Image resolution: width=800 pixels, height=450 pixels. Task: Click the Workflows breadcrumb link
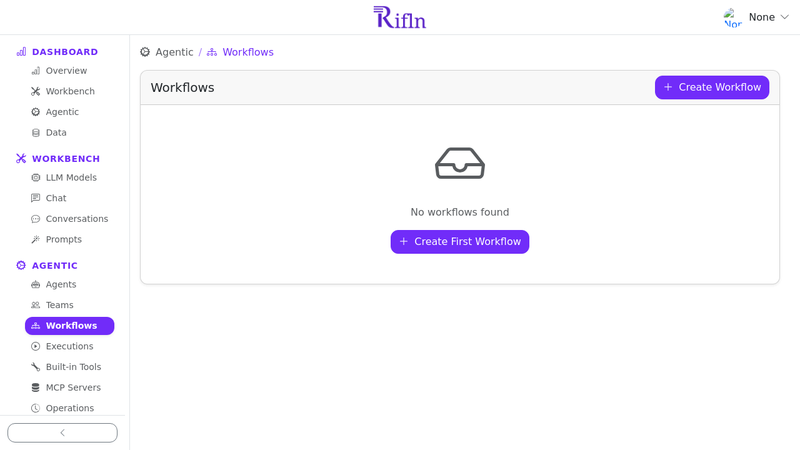[x=248, y=52]
